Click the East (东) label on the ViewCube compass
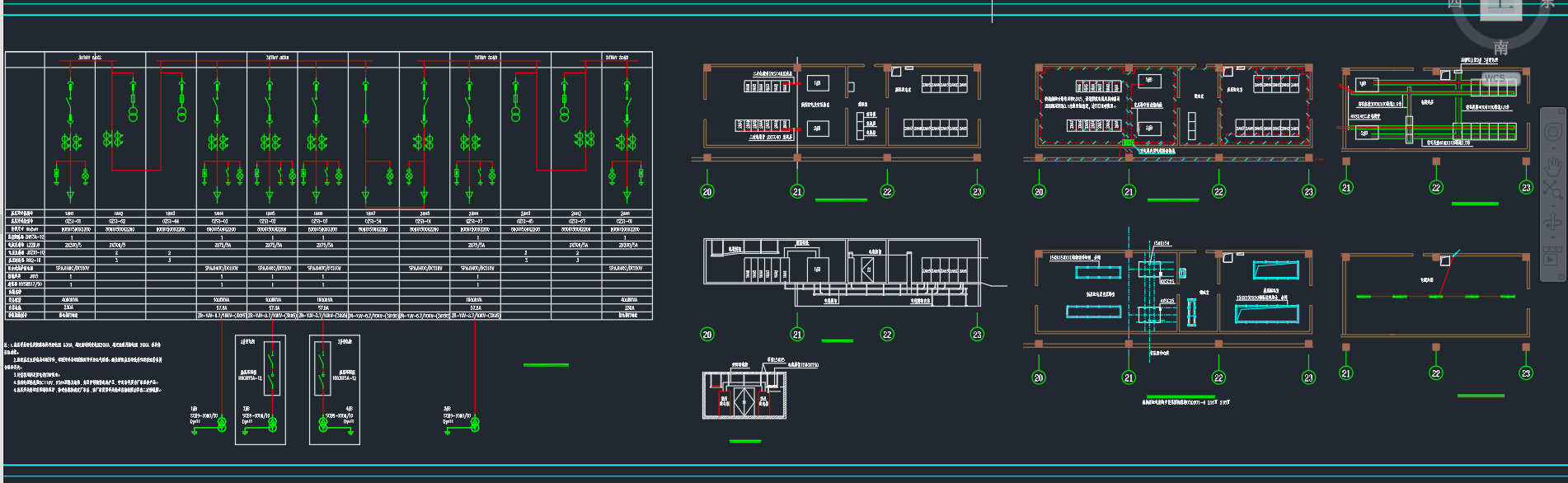1568x483 pixels. click(1547, 5)
